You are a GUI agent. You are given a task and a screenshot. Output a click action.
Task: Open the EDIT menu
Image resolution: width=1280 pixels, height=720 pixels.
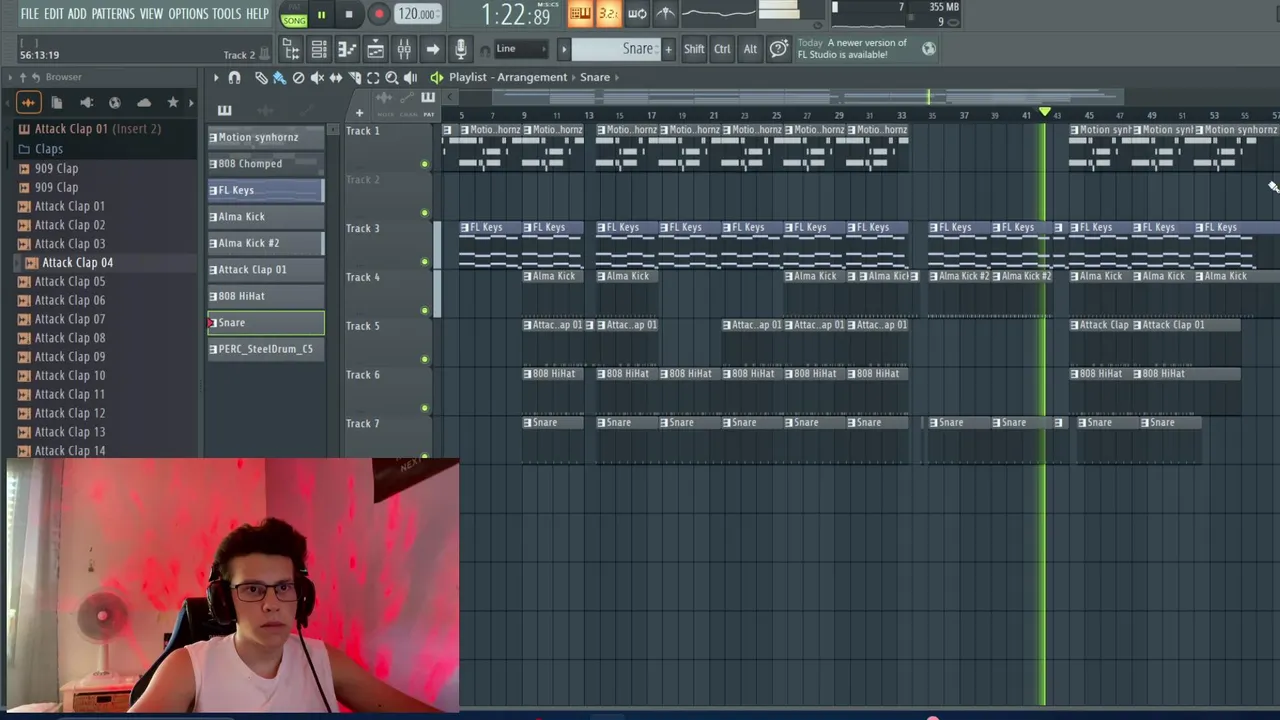53,14
